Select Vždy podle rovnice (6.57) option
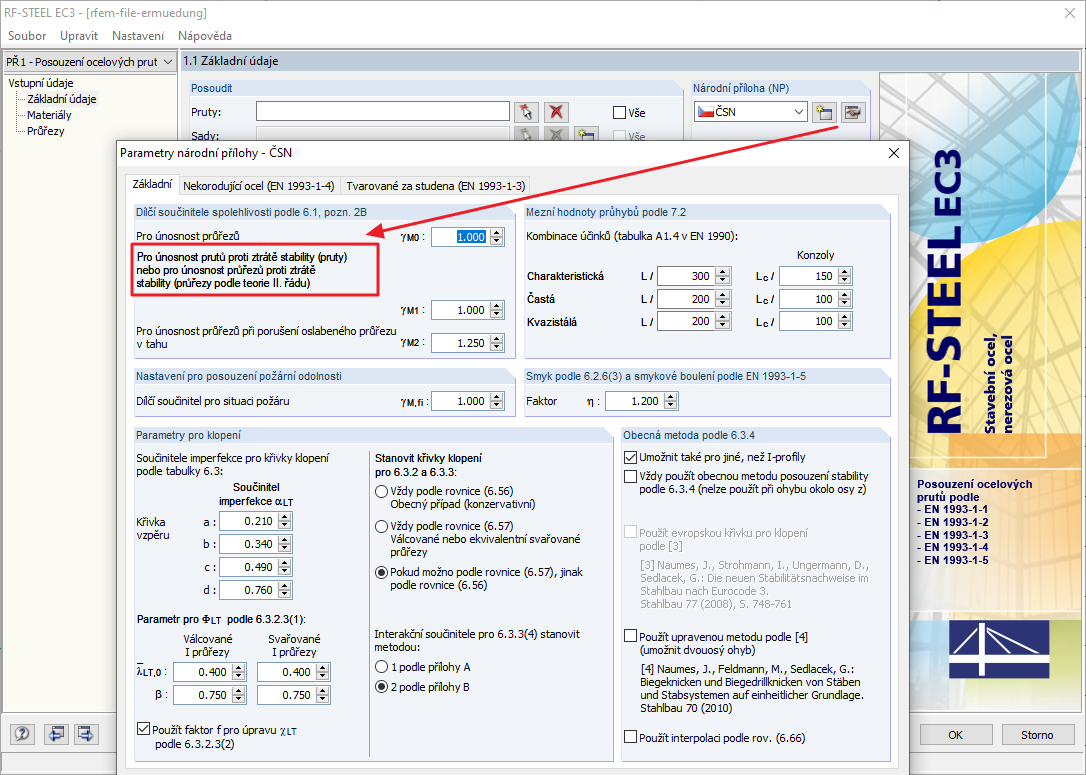 381,526
